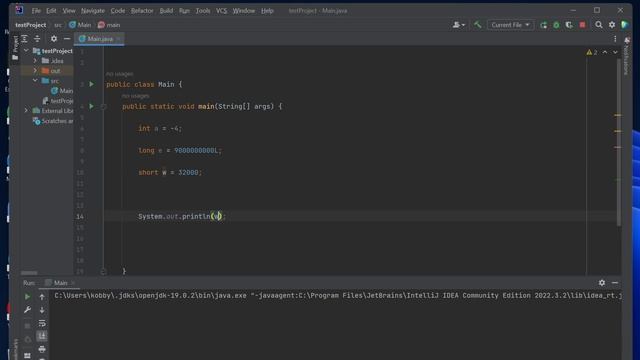The height and width of the screenshot is (360, 640).
Task: Toggle soft-wrap in Run console
Action: 42,323
